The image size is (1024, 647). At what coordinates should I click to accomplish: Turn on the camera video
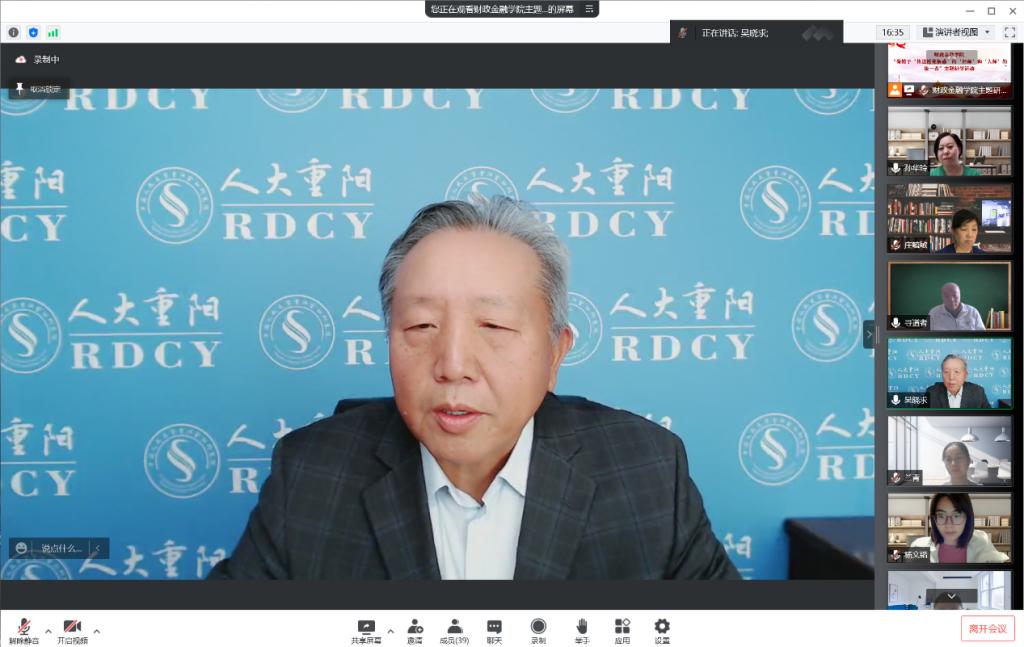[72, 629]
